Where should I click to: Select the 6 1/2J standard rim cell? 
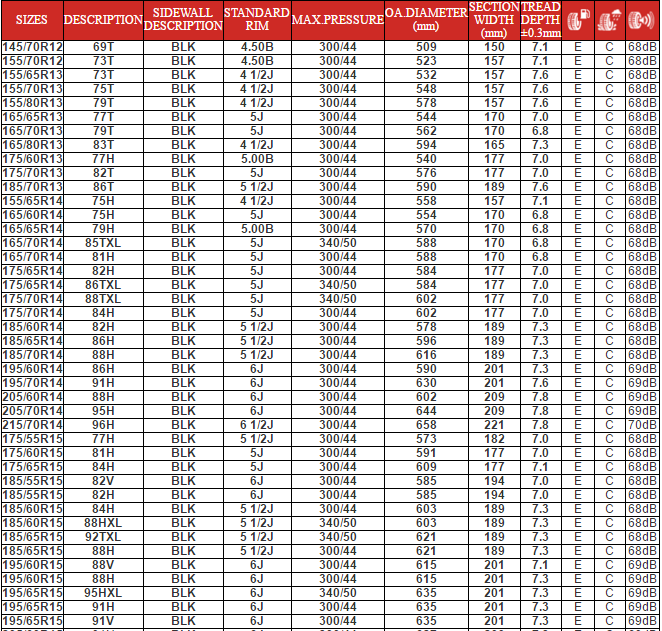[x=257, y=425]
